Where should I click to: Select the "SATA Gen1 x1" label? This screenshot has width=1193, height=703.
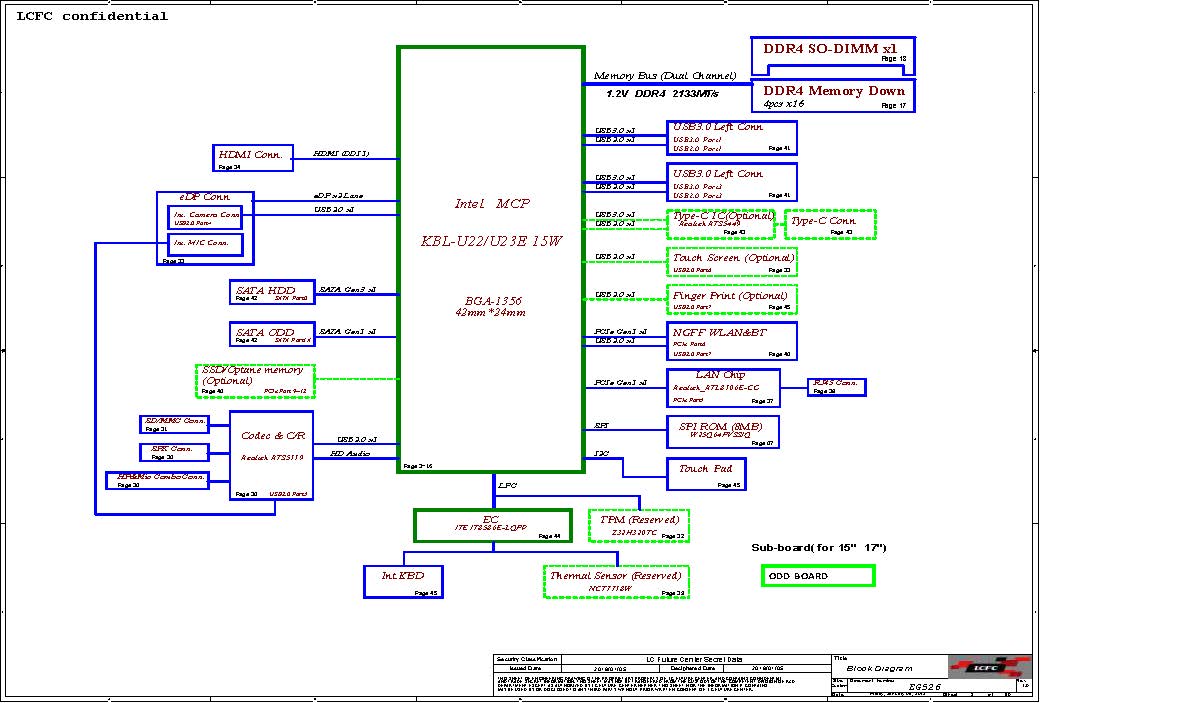pos(347,332)
